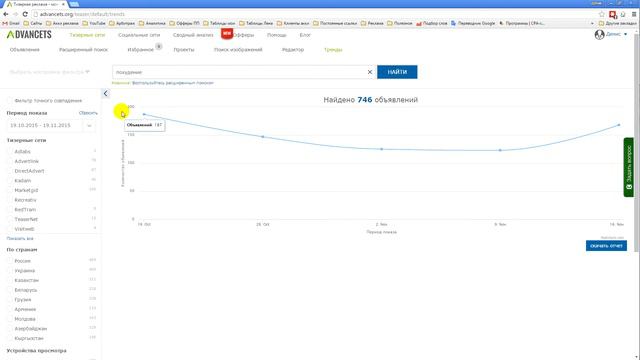Open the Gmail bookmark
640x360 pixels.
[x=11, y=23]
